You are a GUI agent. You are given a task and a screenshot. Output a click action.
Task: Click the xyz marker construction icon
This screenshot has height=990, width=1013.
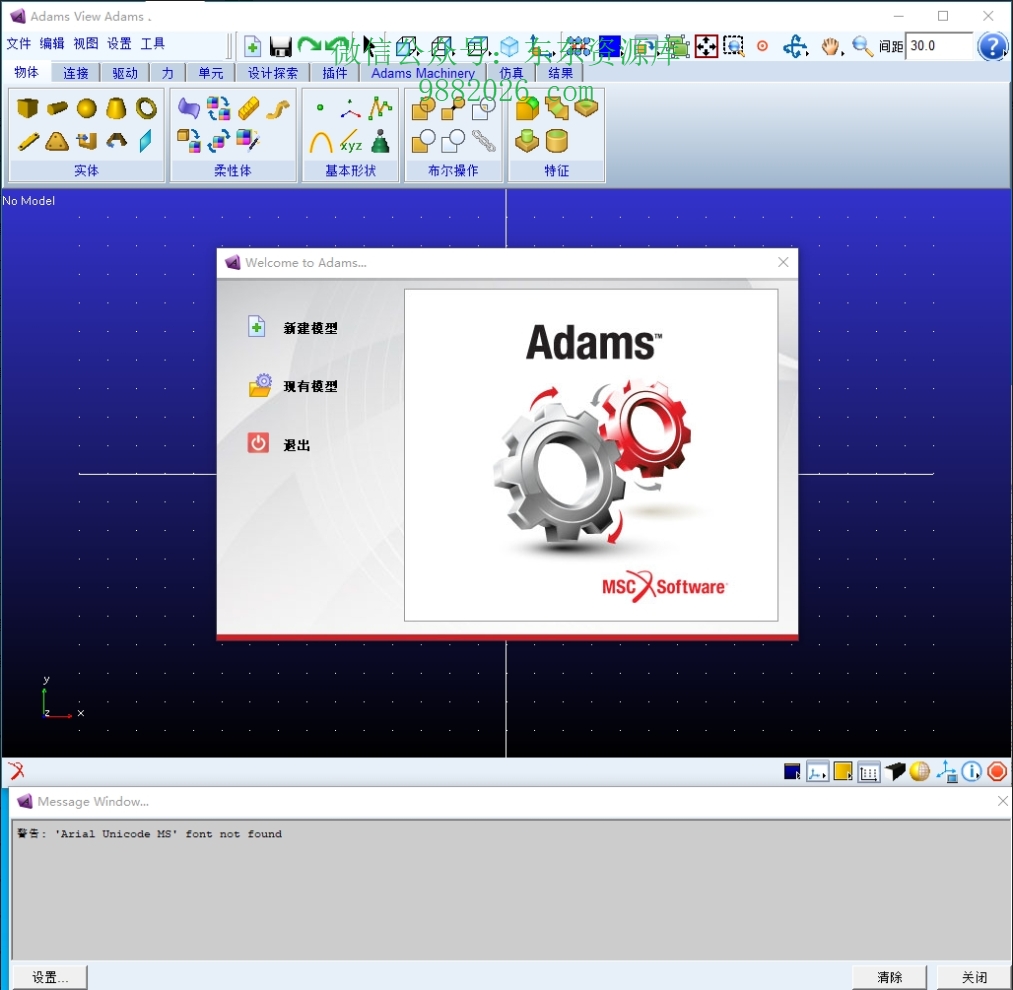[x=350, y=141]
